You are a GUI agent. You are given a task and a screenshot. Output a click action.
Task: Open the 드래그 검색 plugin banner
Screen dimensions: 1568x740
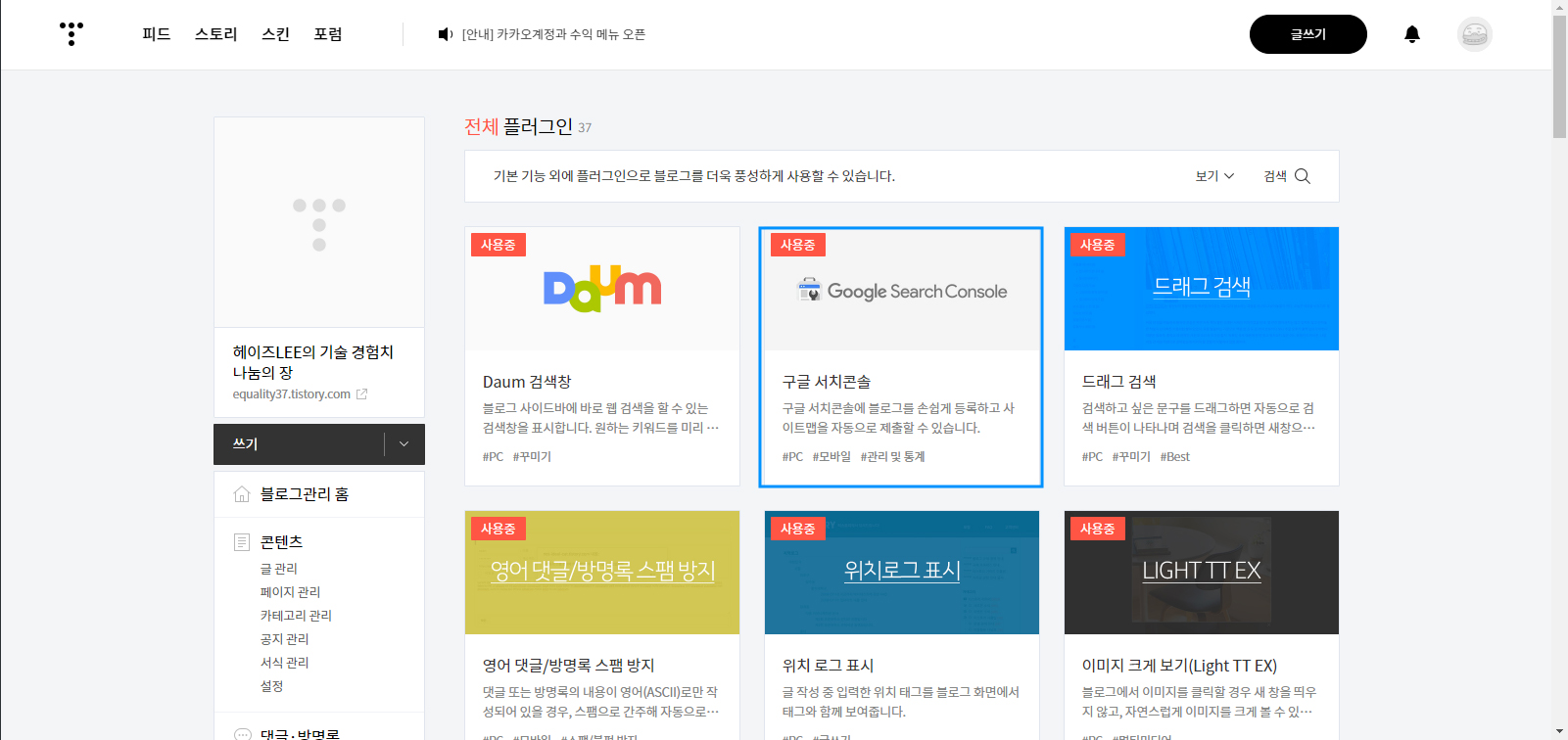pyautogui.click(x=1202, y=289)
